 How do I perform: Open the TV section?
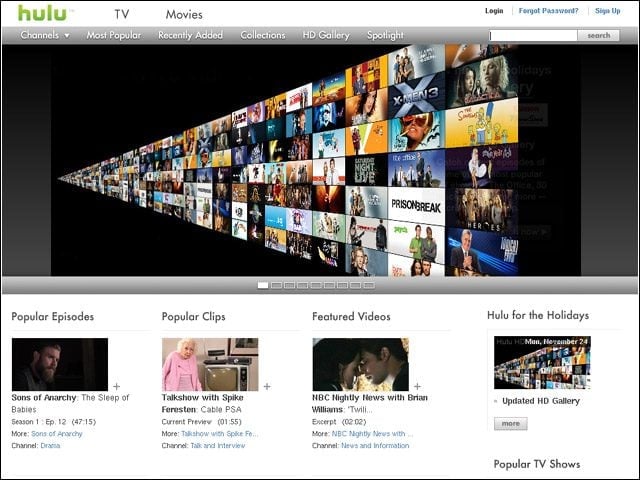(x=122, y=14)
